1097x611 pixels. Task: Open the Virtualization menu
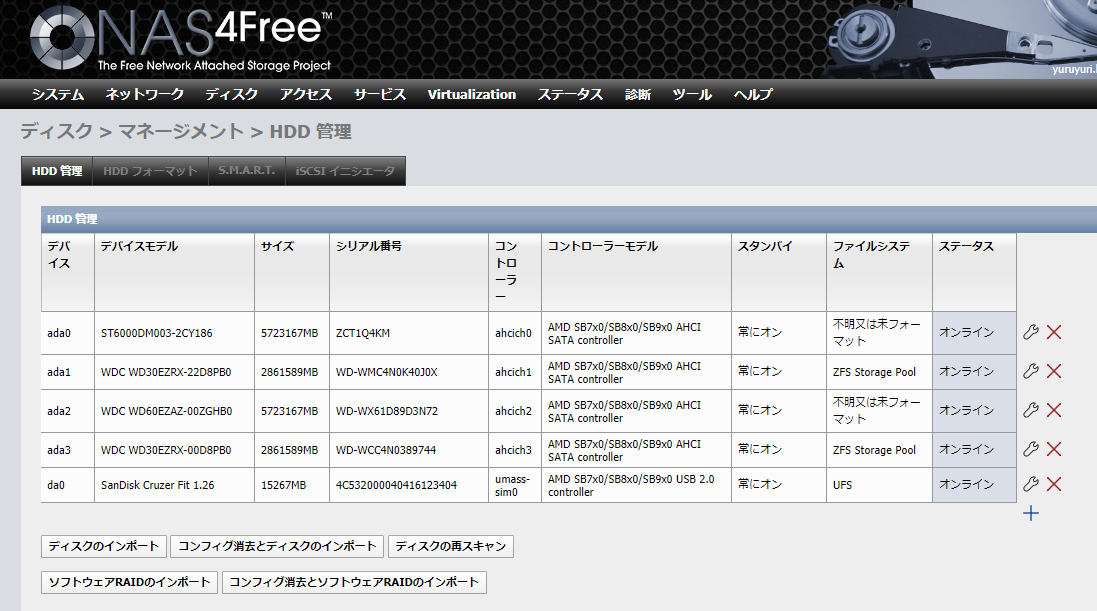(x=472, y=94)
